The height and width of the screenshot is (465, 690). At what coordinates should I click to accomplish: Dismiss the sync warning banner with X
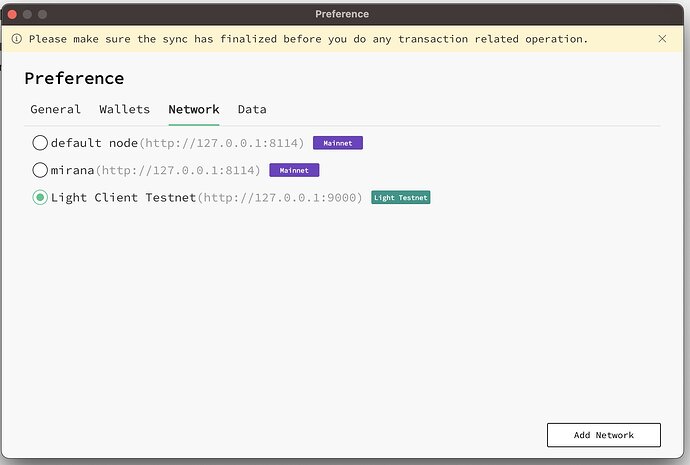click(662, 39)
